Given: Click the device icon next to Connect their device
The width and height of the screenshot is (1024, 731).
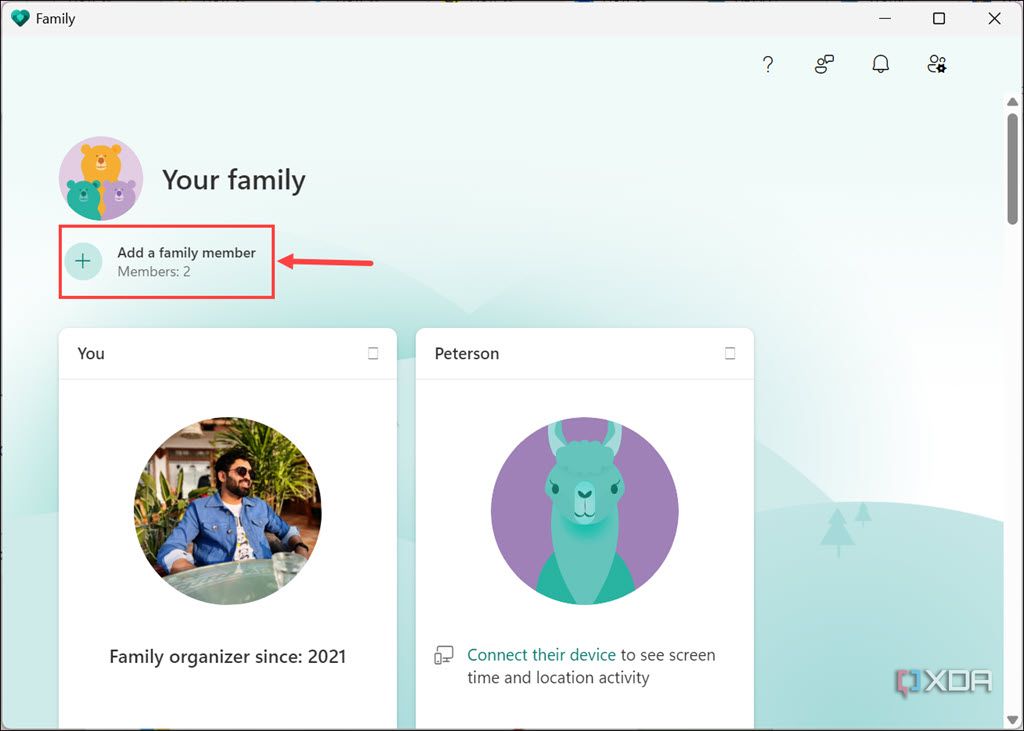Looking at the screenshot, I should point(443,655).
